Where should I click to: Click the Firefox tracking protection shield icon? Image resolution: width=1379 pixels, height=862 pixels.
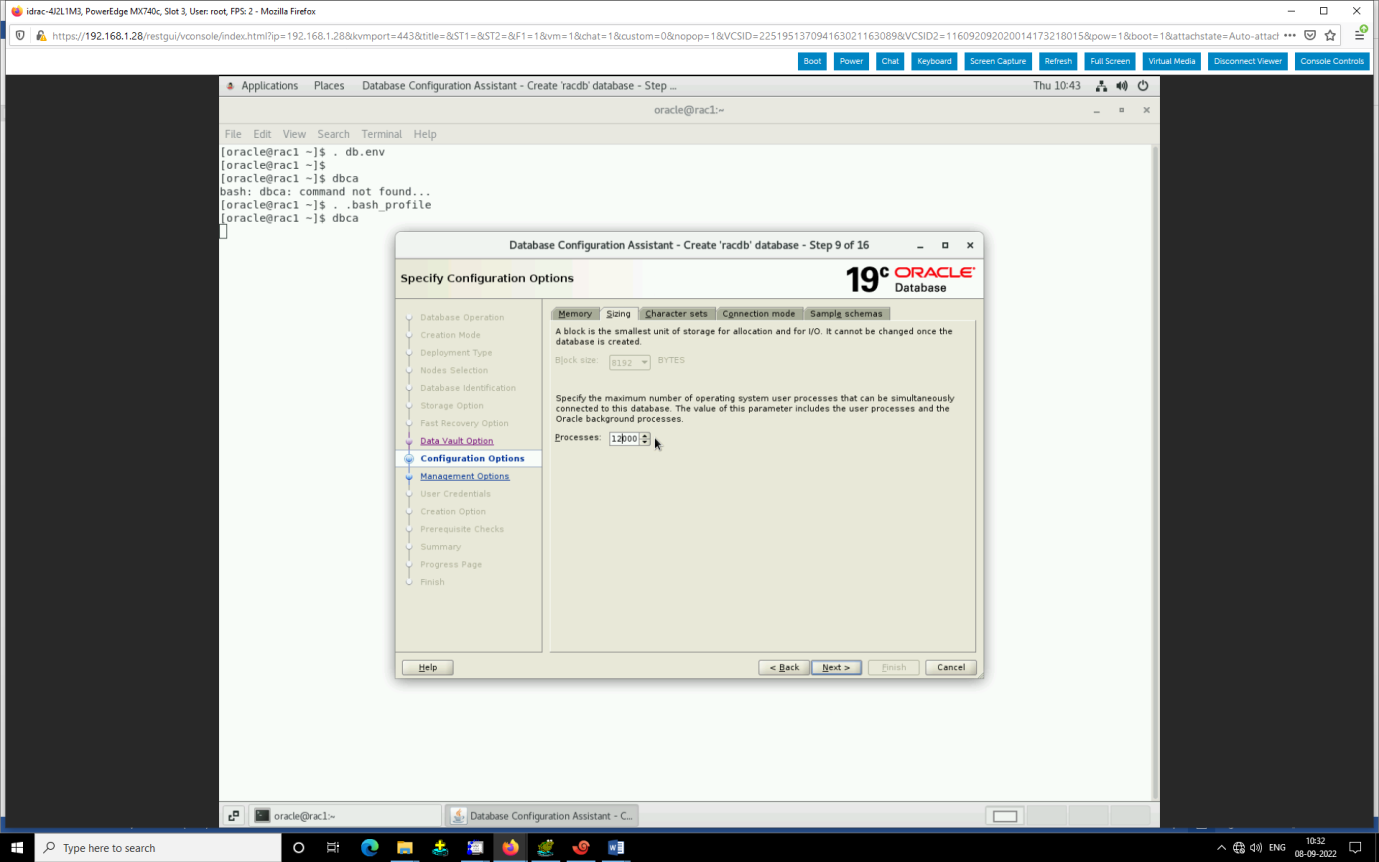pyautogui.click(x=21, y=35)
